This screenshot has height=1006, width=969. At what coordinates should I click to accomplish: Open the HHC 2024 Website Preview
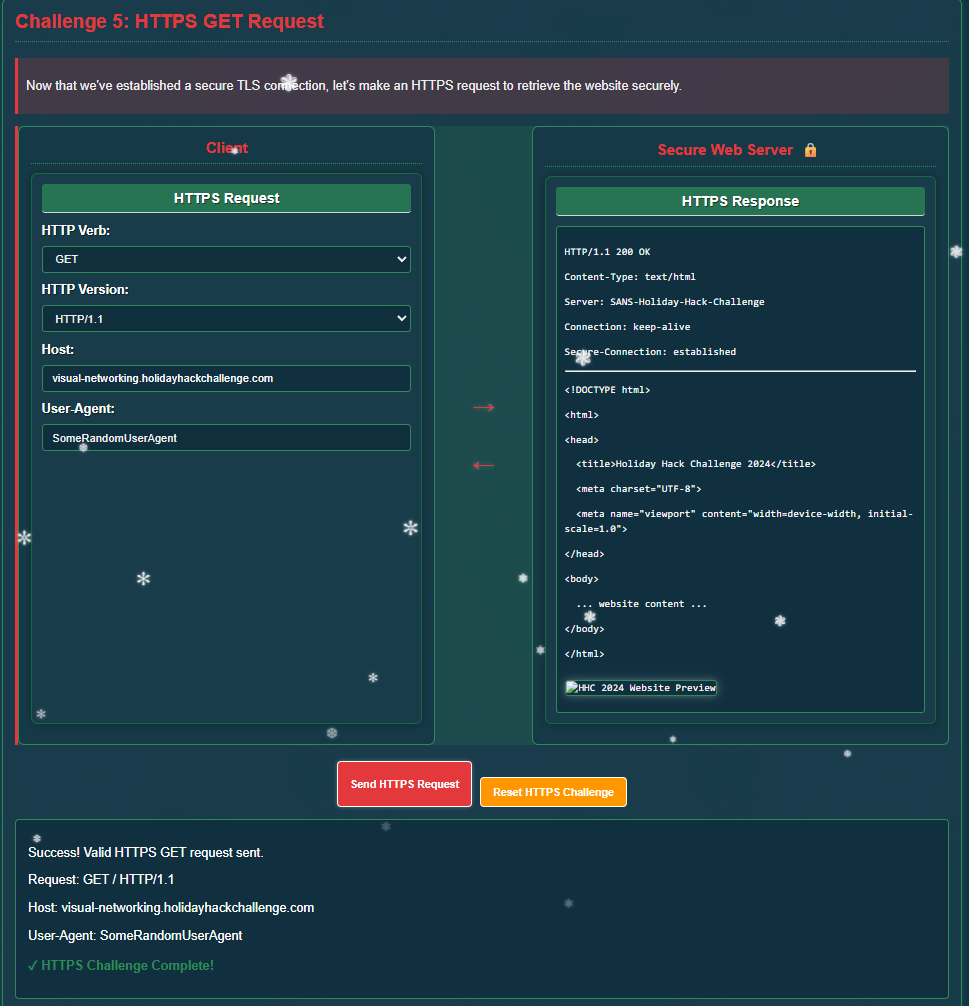[x=640, y=687]
